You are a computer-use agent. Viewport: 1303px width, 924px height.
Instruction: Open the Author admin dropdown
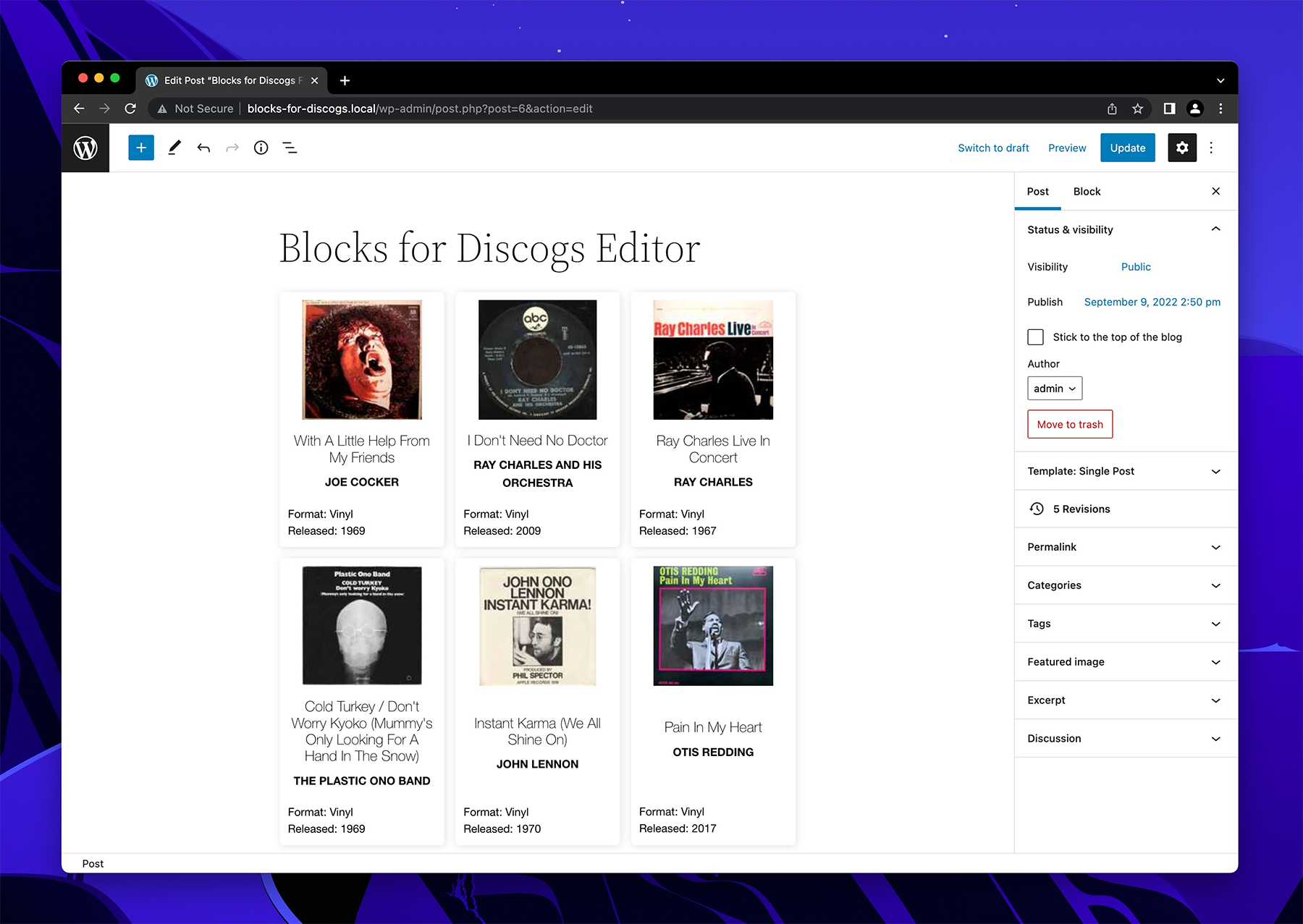point(1054,389)
